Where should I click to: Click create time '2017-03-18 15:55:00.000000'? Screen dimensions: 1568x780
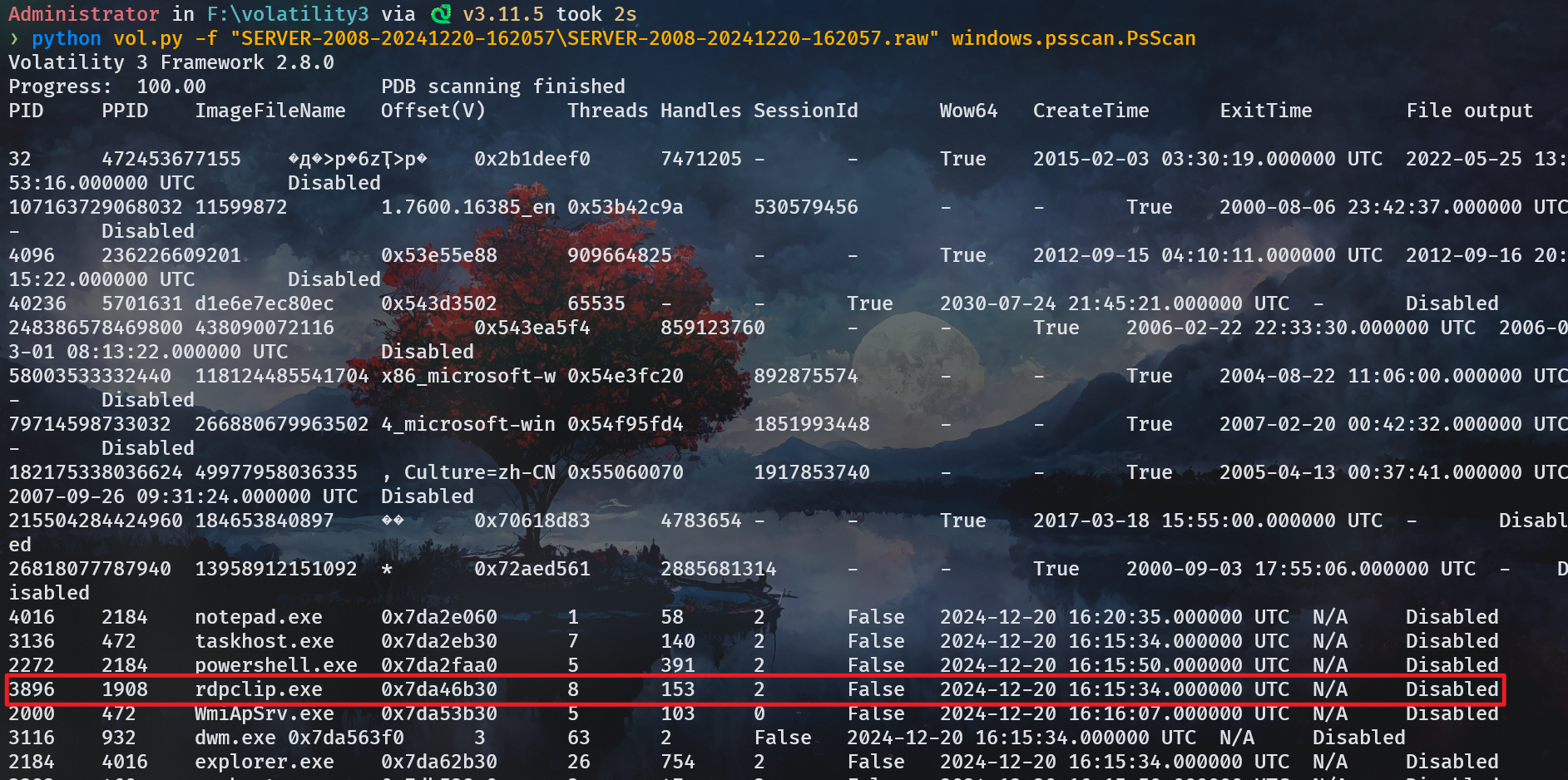click(x=1185, y=521)
